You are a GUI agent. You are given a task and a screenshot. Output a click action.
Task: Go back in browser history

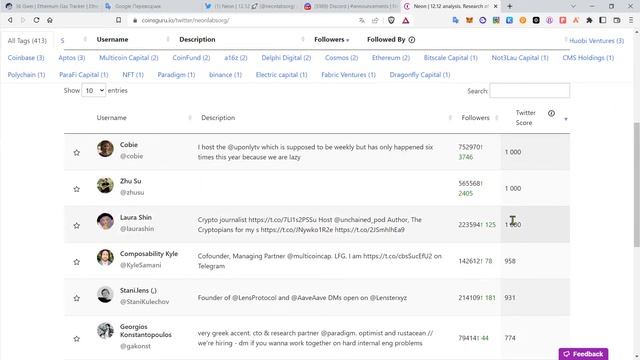10,20
